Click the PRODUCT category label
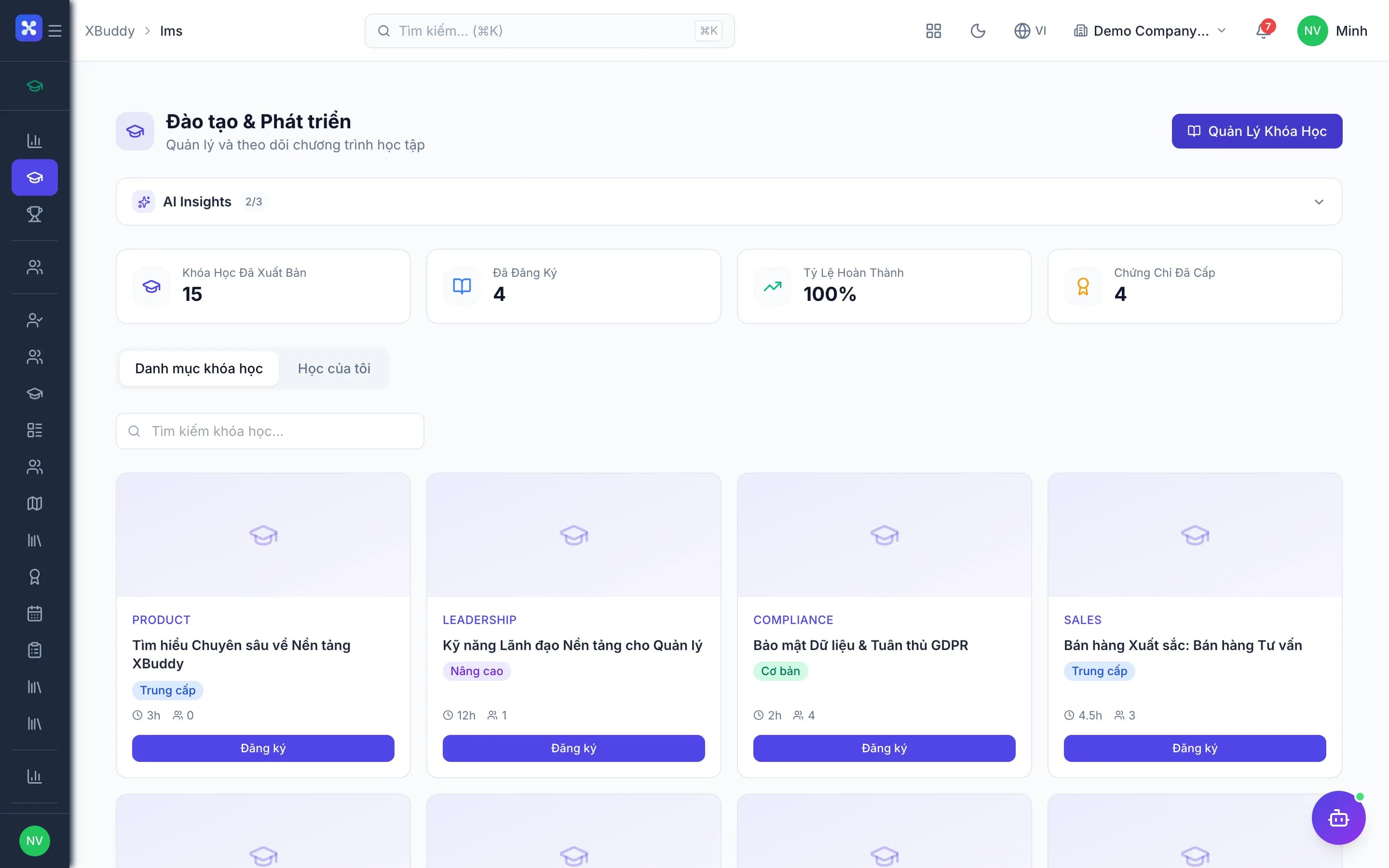Viewport: 1389px width, 868px height. pyautogui.click(x=161, y=620)
